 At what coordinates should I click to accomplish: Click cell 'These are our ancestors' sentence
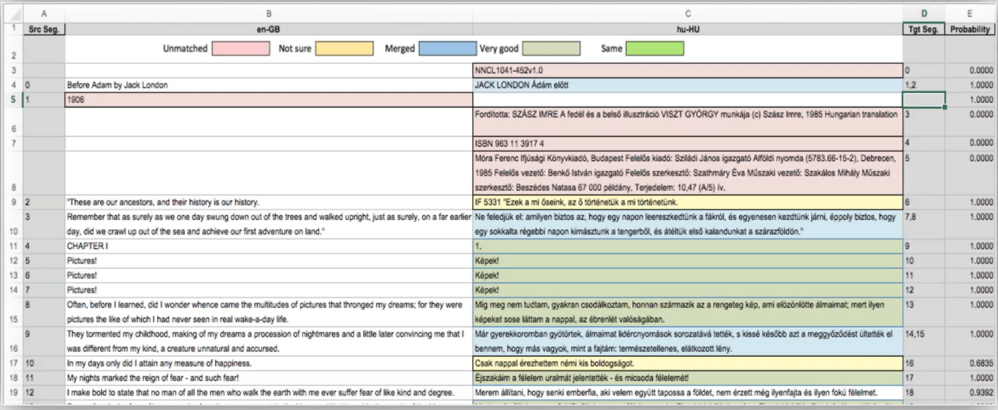[269, 202]
